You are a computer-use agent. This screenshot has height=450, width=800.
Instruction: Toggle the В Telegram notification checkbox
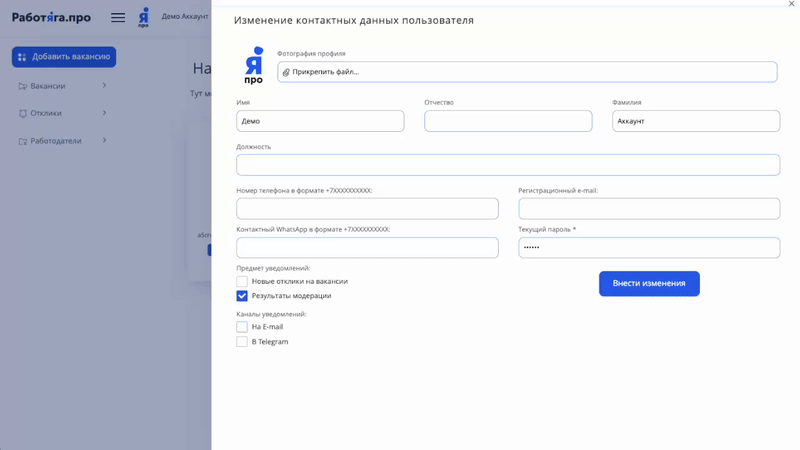click(242, 342)
